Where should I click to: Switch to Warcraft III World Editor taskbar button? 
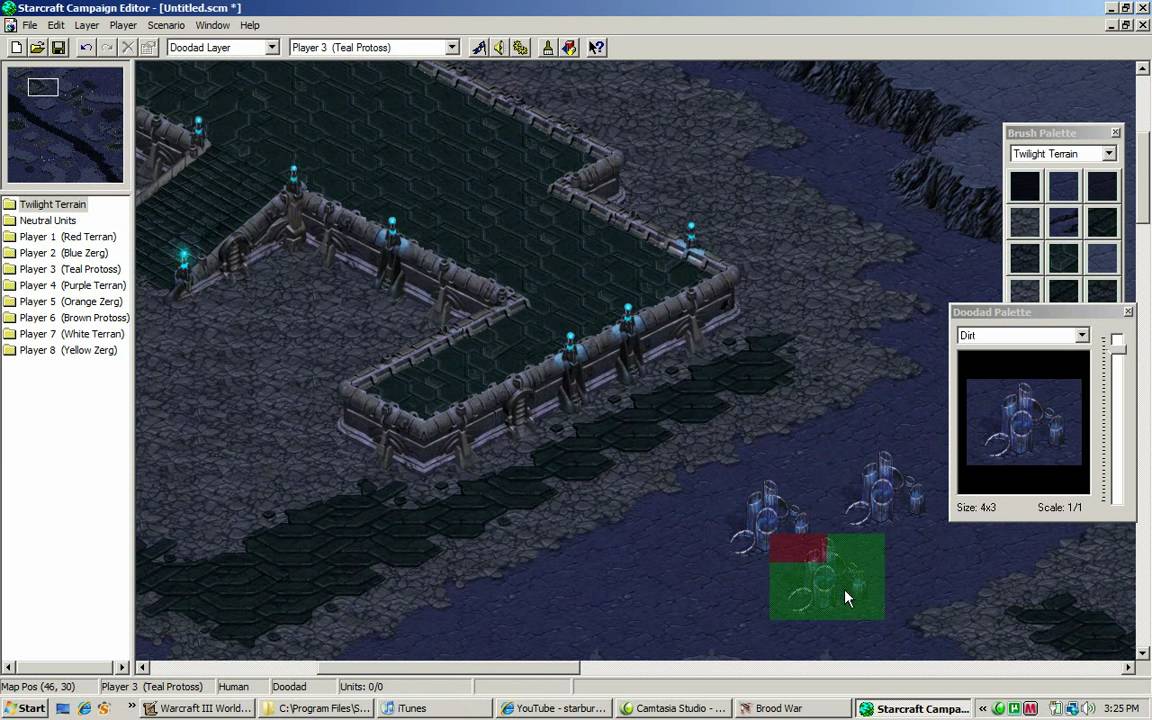[198, 708]
